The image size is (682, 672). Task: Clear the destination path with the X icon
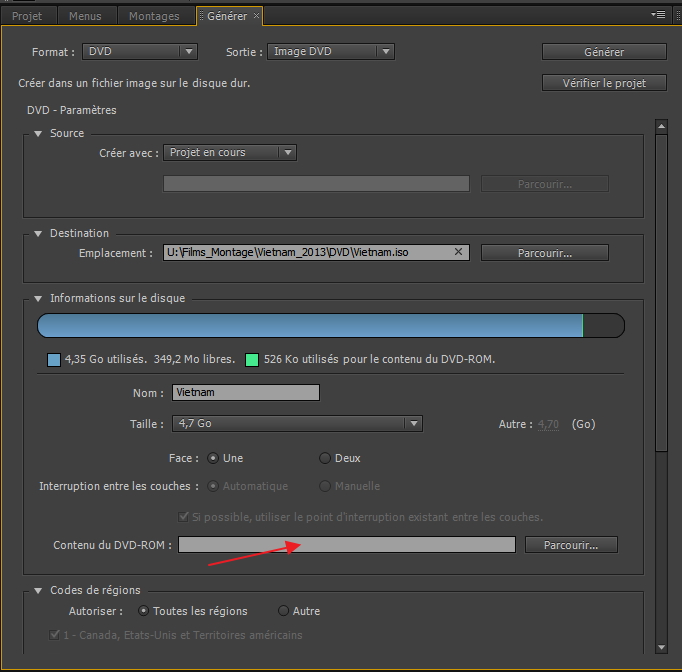point(459,253)
